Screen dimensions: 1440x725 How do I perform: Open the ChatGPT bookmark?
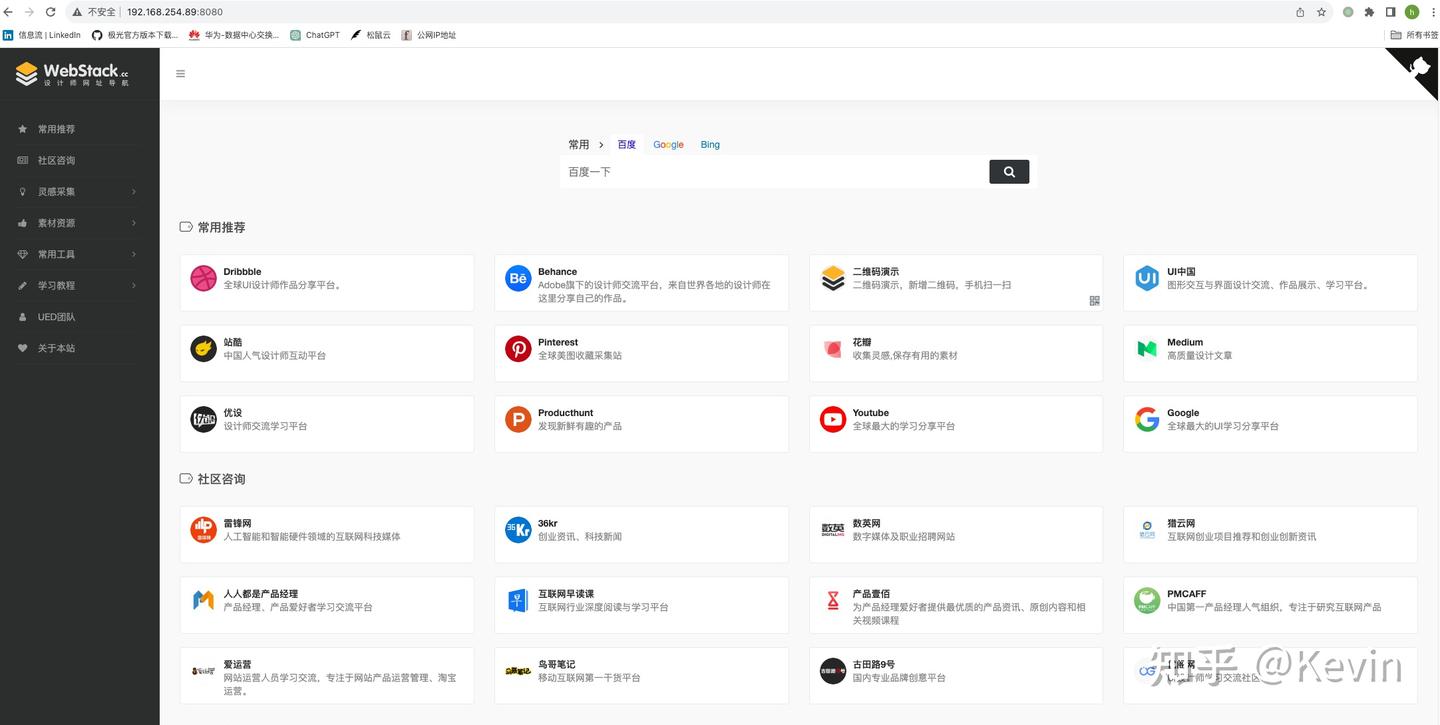tap(315, 35)
